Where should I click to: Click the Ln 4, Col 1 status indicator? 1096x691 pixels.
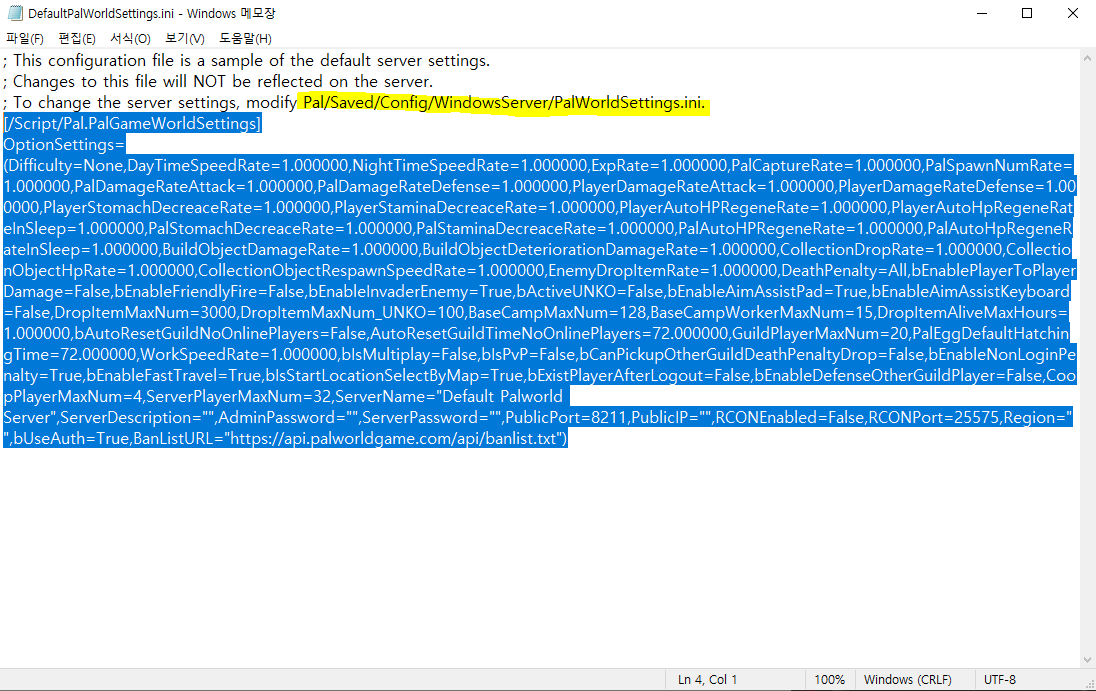click(707, 679)
